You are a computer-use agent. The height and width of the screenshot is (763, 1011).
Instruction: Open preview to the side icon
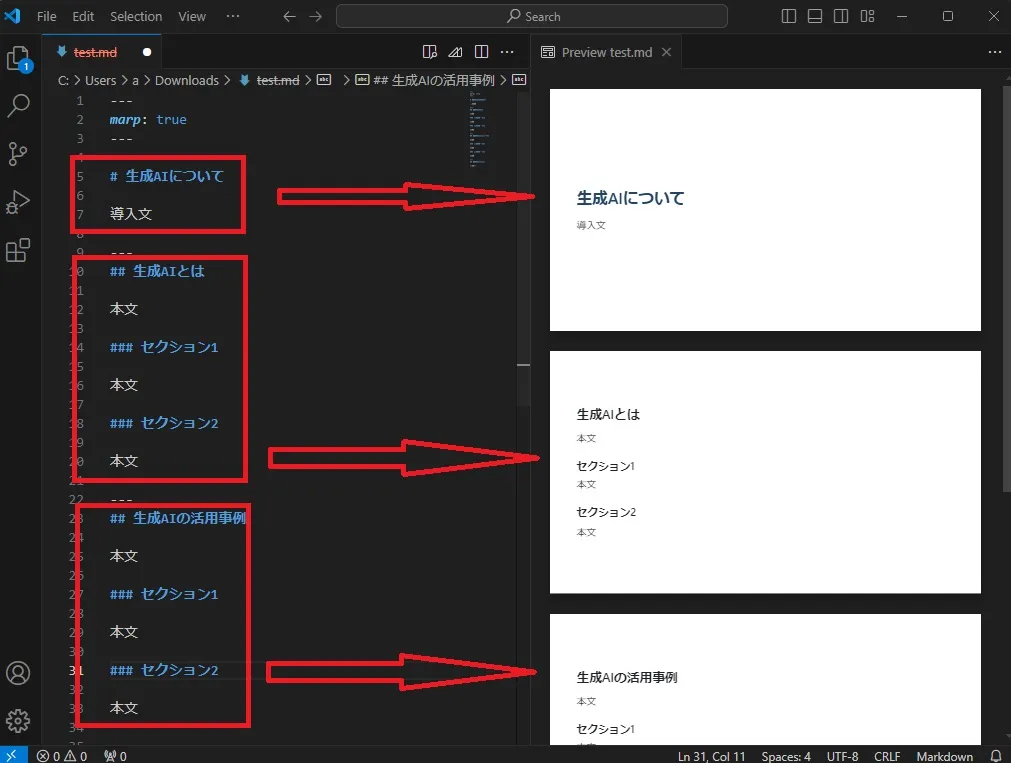(x=429, y=52)
